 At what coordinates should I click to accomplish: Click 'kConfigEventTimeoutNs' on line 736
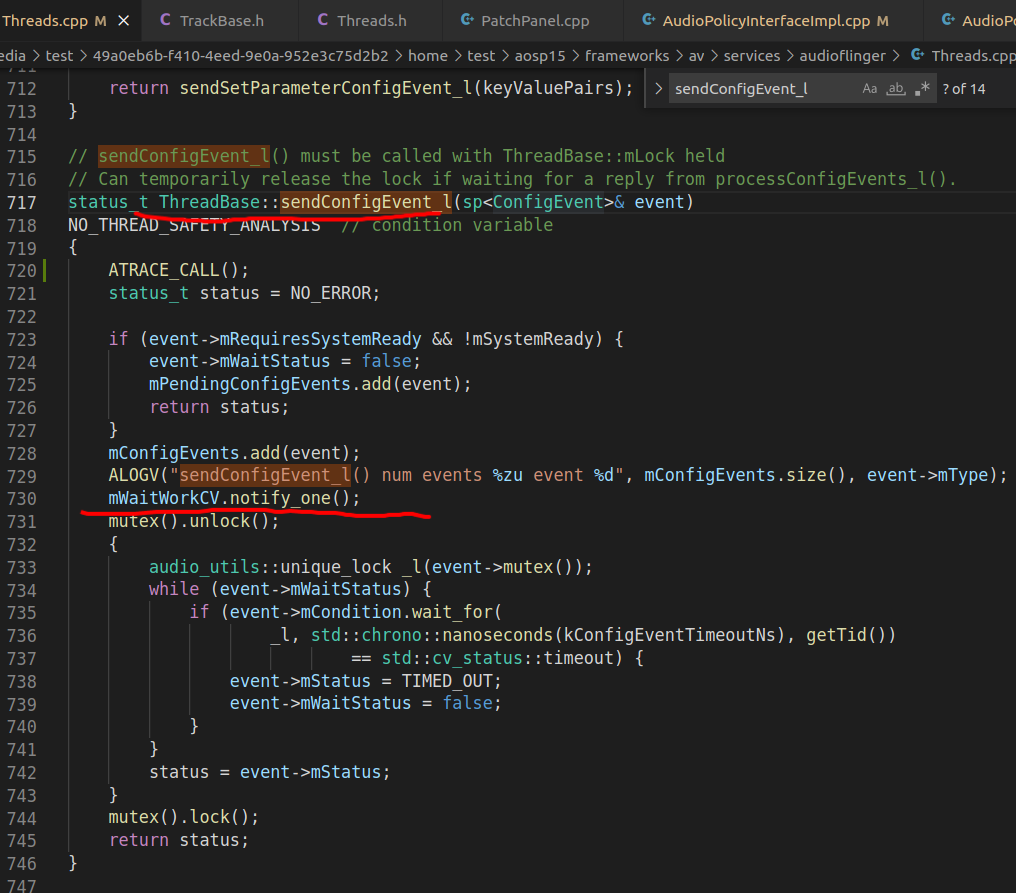670,635
